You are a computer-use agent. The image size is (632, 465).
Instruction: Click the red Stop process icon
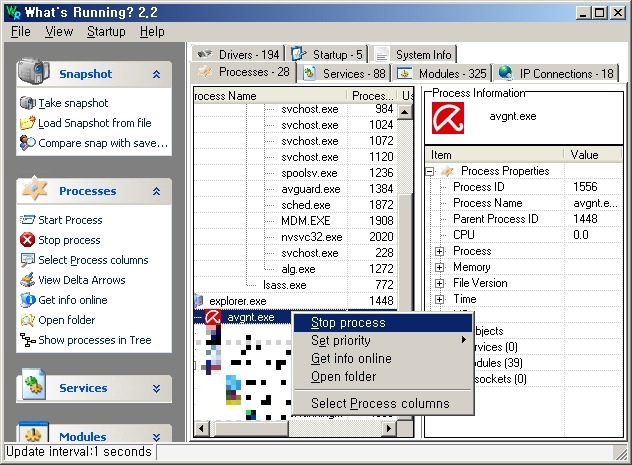pos(27,240)
